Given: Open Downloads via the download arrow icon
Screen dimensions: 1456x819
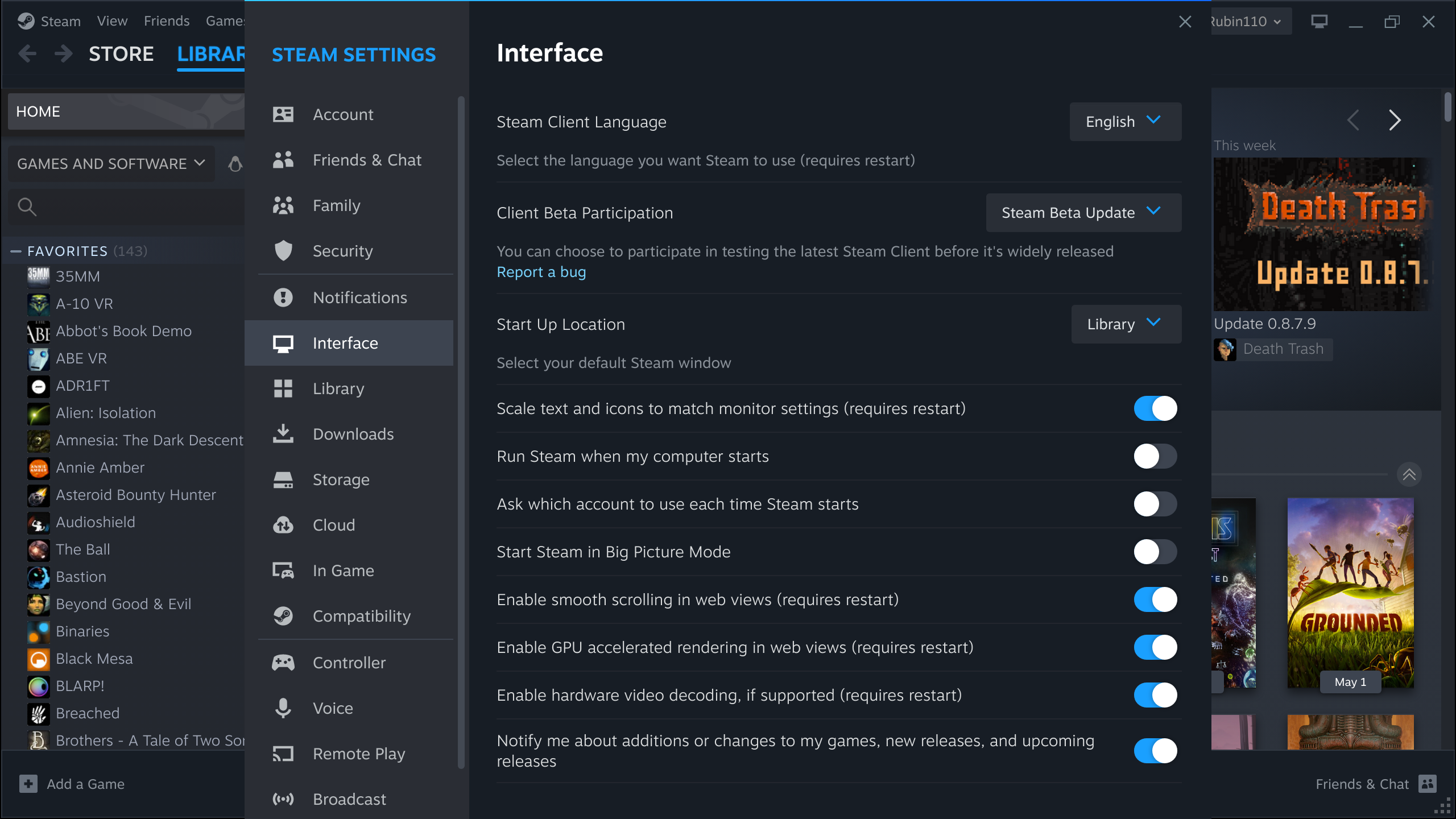Looking at the screenshot, I should (283, 434).
